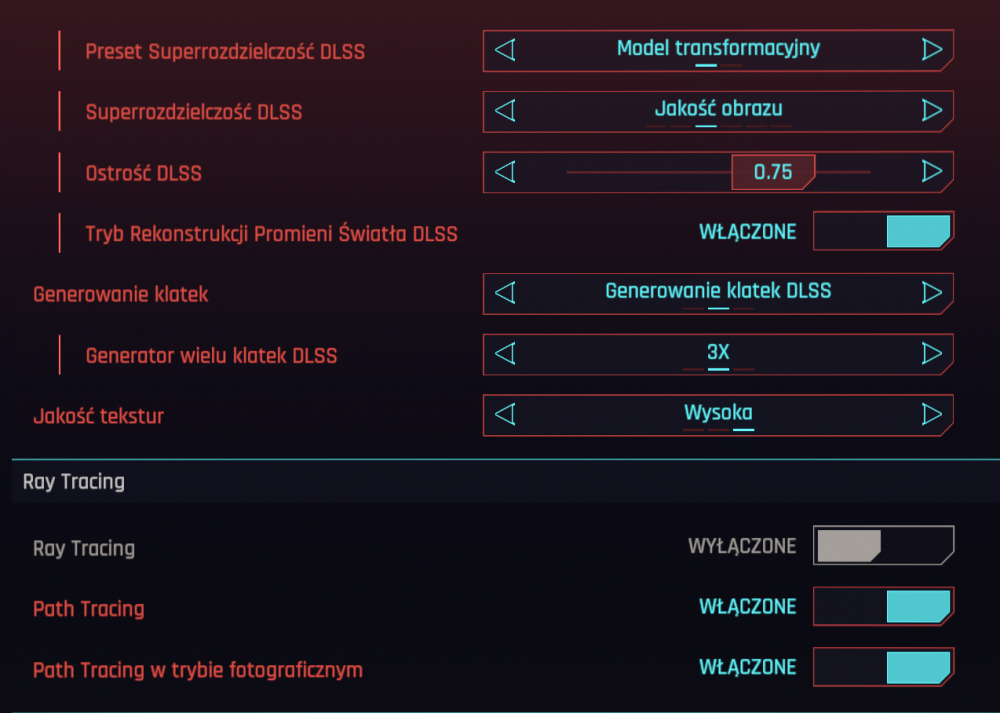Decrease Ostrość DLSS with left arrow
This screenshot has height=713, width=1000.
point(505,172)
